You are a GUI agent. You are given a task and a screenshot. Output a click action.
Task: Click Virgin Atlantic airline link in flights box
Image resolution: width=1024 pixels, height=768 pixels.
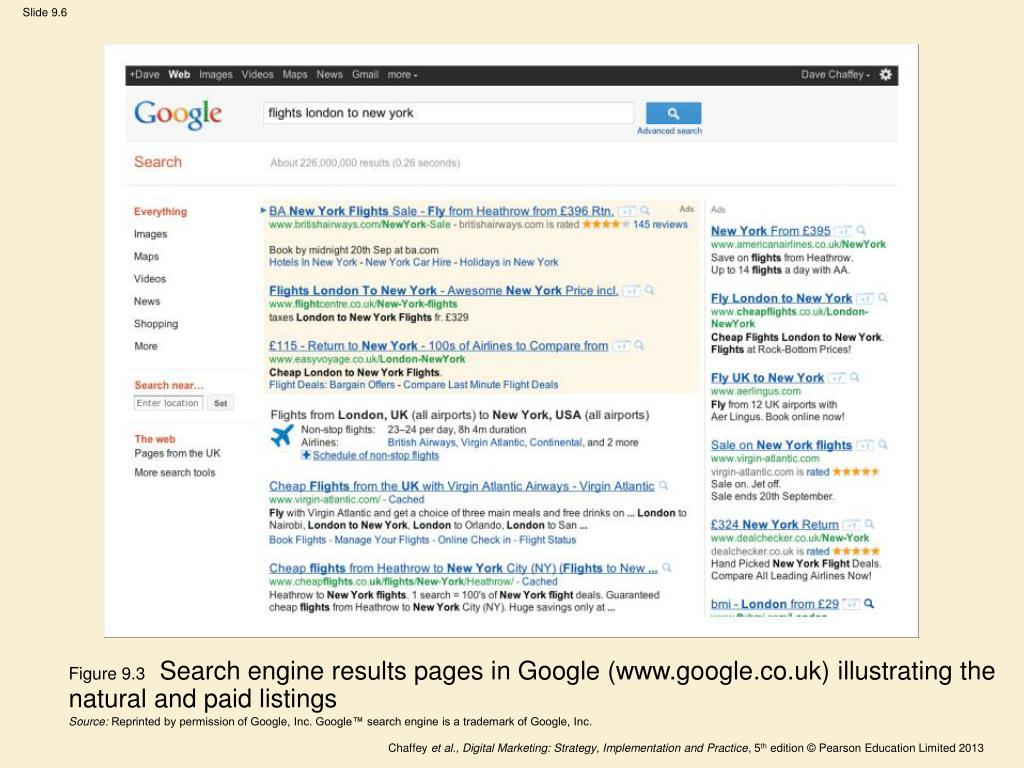(x=490, y=442)
